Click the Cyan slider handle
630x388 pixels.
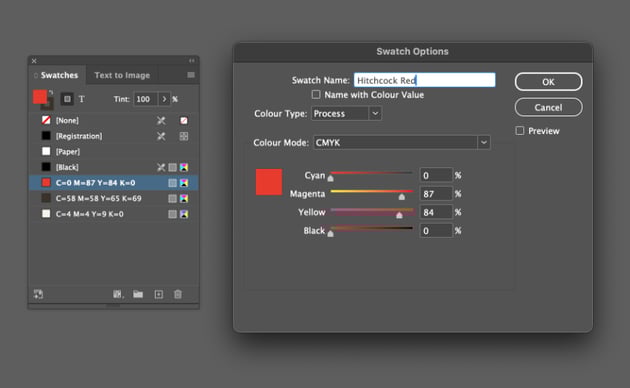tap(330, 178)
